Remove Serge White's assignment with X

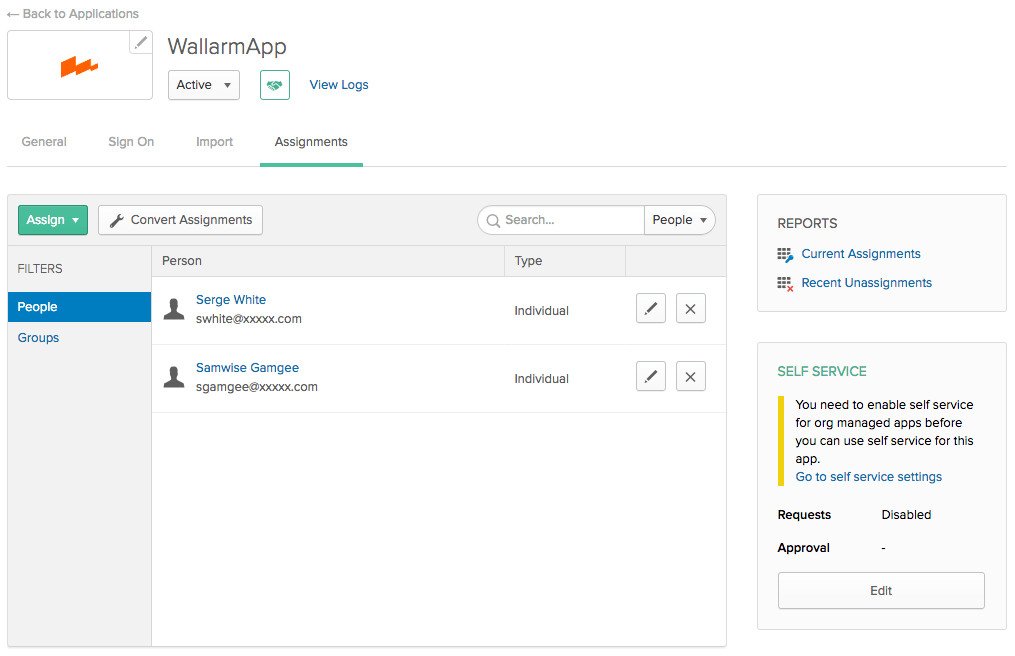point(691,308)
